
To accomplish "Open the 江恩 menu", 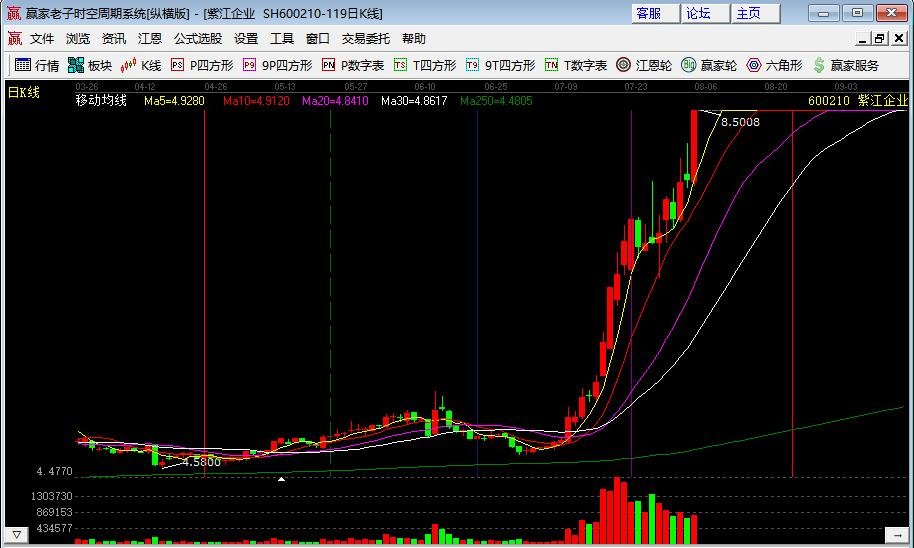I will (150, 38).
